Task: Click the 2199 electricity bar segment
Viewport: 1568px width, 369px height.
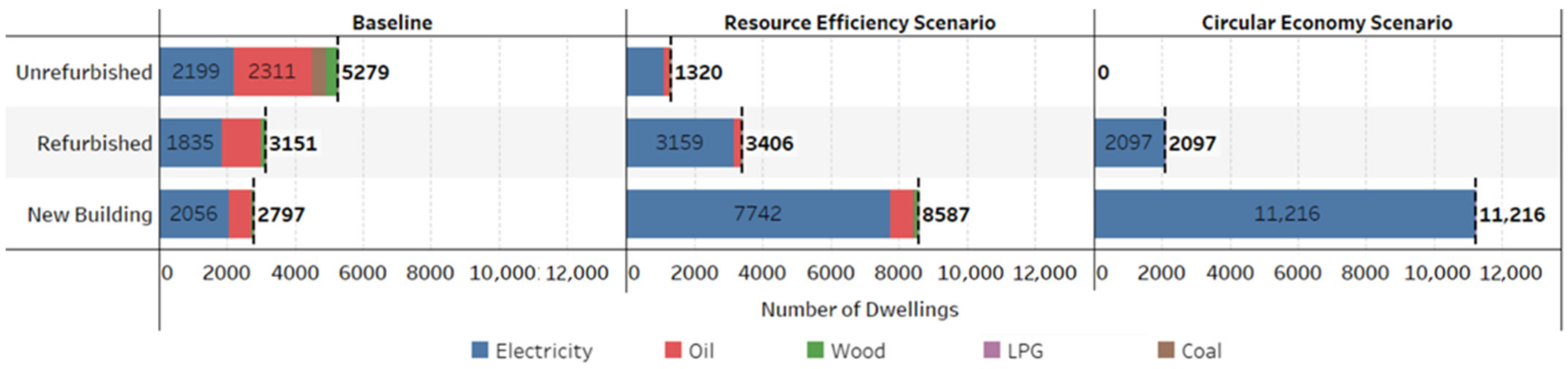Action: [197, 72]
